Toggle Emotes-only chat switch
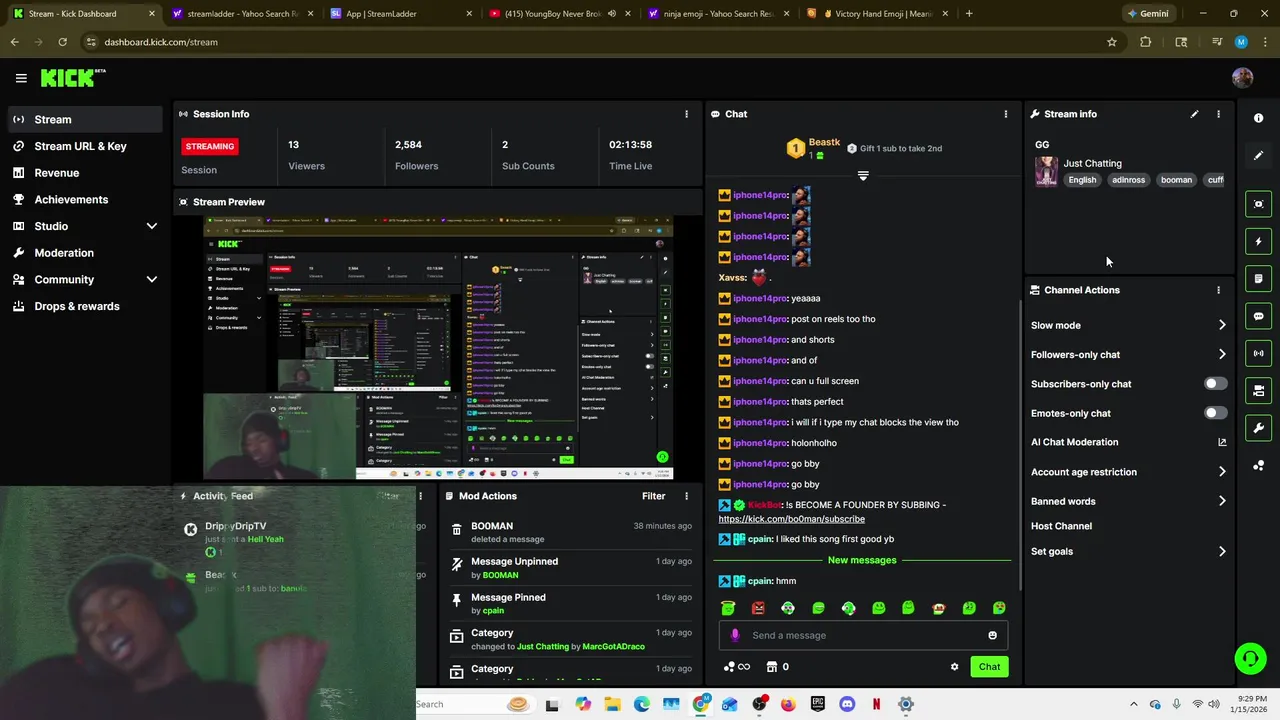 (x=1215, y=413)
